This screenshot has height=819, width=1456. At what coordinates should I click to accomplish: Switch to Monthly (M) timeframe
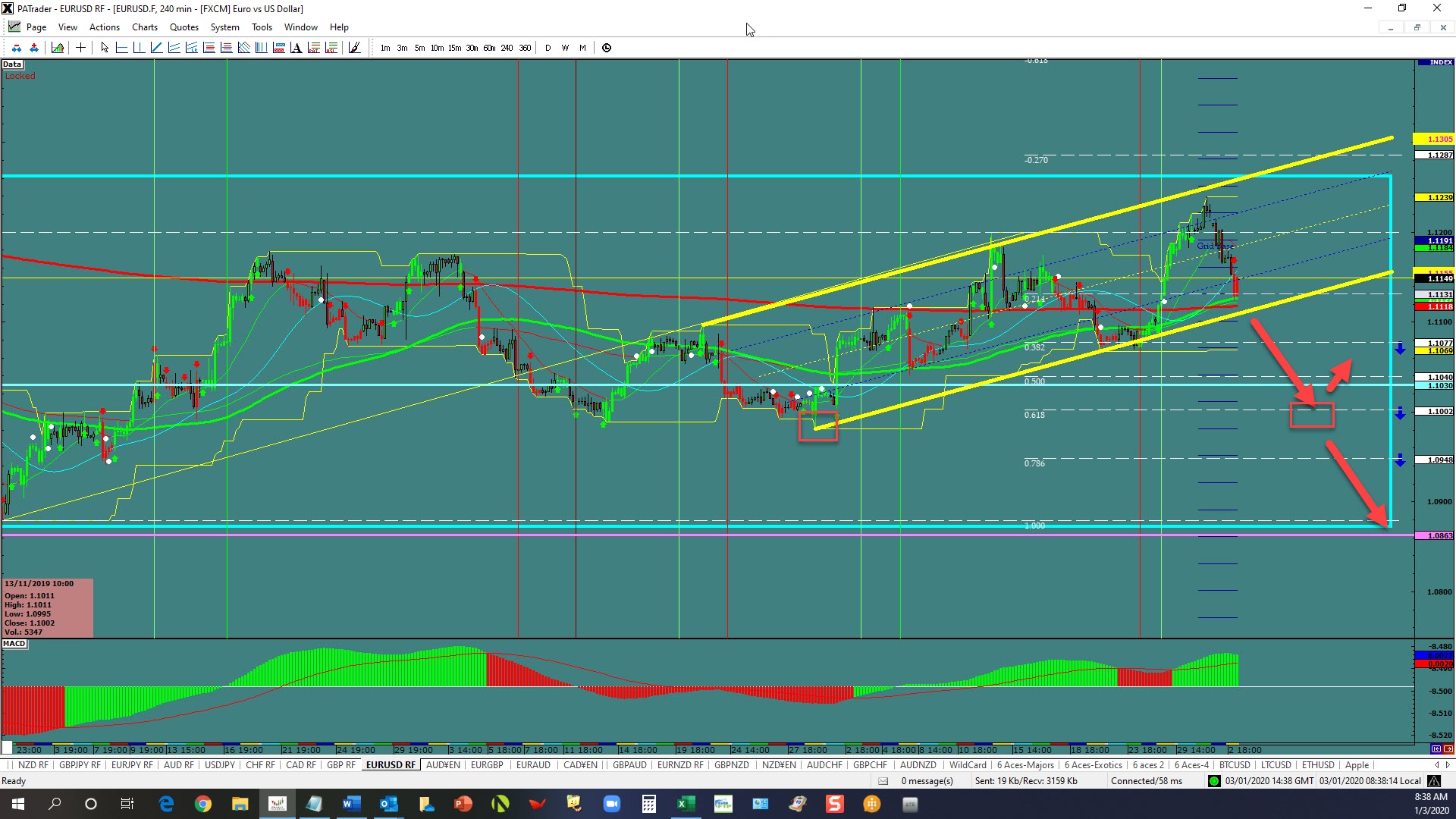tap(582, 48)
